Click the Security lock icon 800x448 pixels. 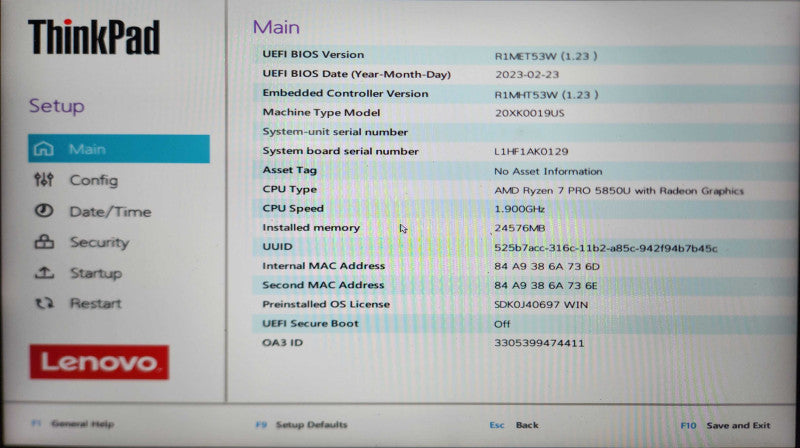click(44, 242)
